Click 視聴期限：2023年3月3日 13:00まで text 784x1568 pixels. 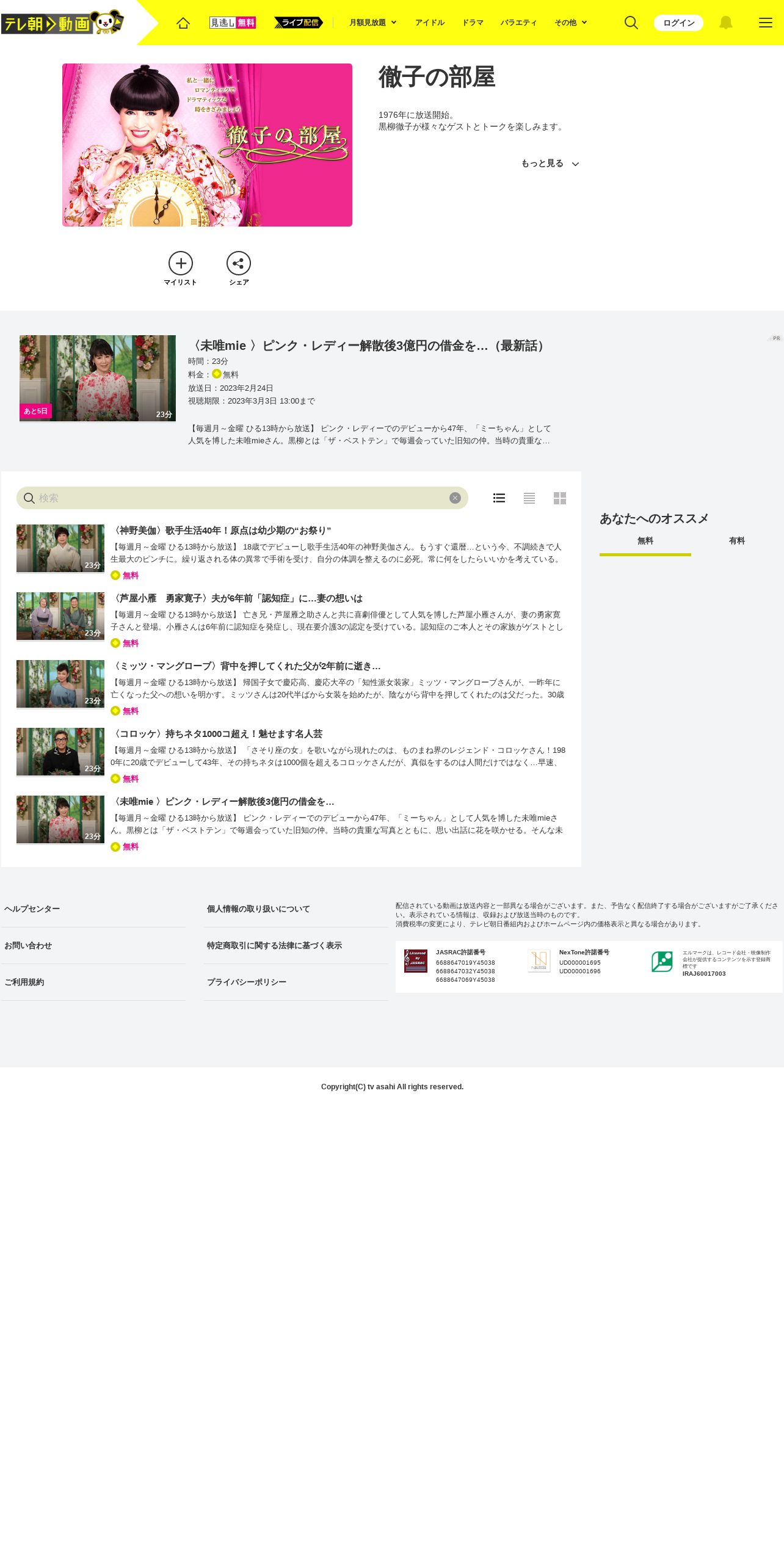tap(252, 401)
